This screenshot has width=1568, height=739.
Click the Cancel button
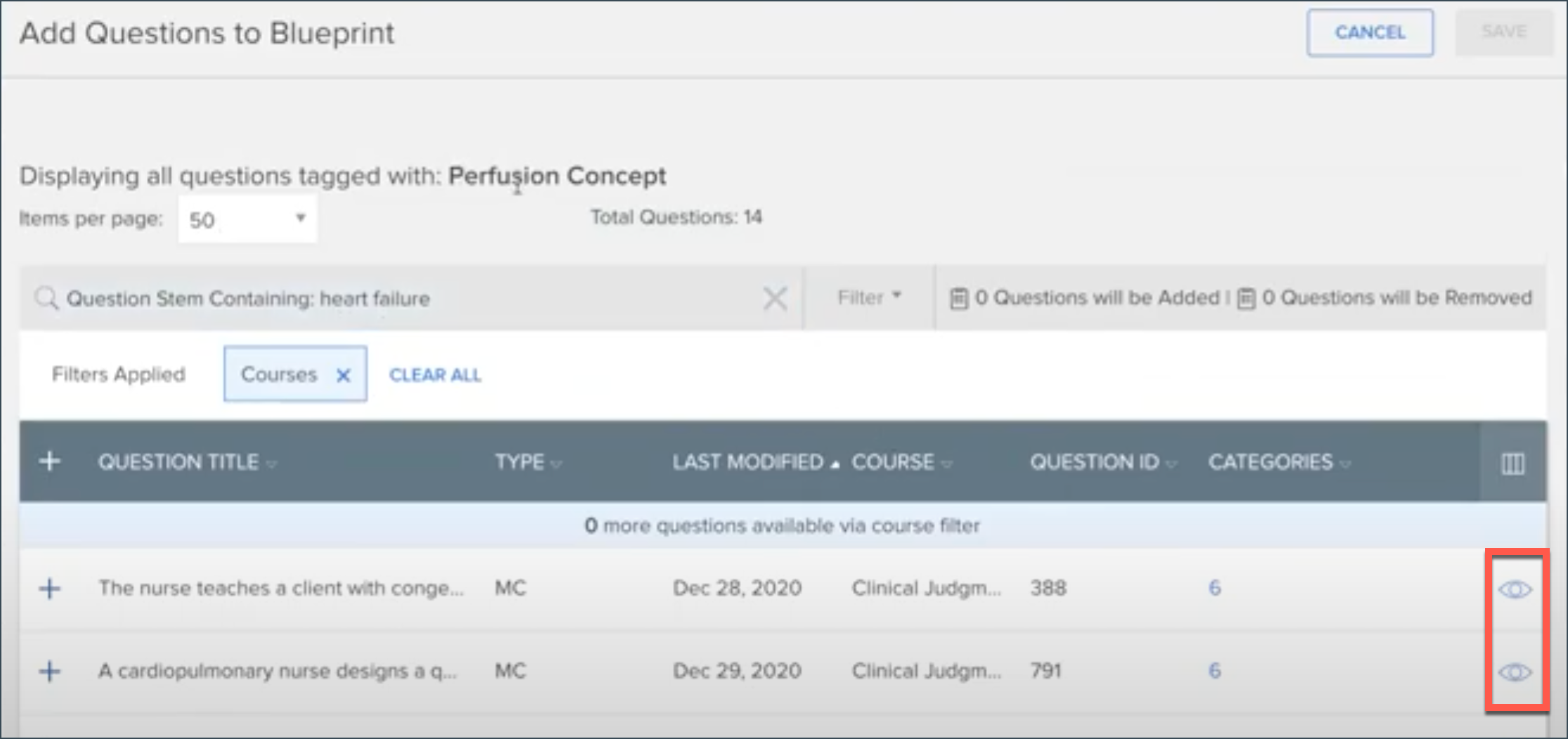1369,32
